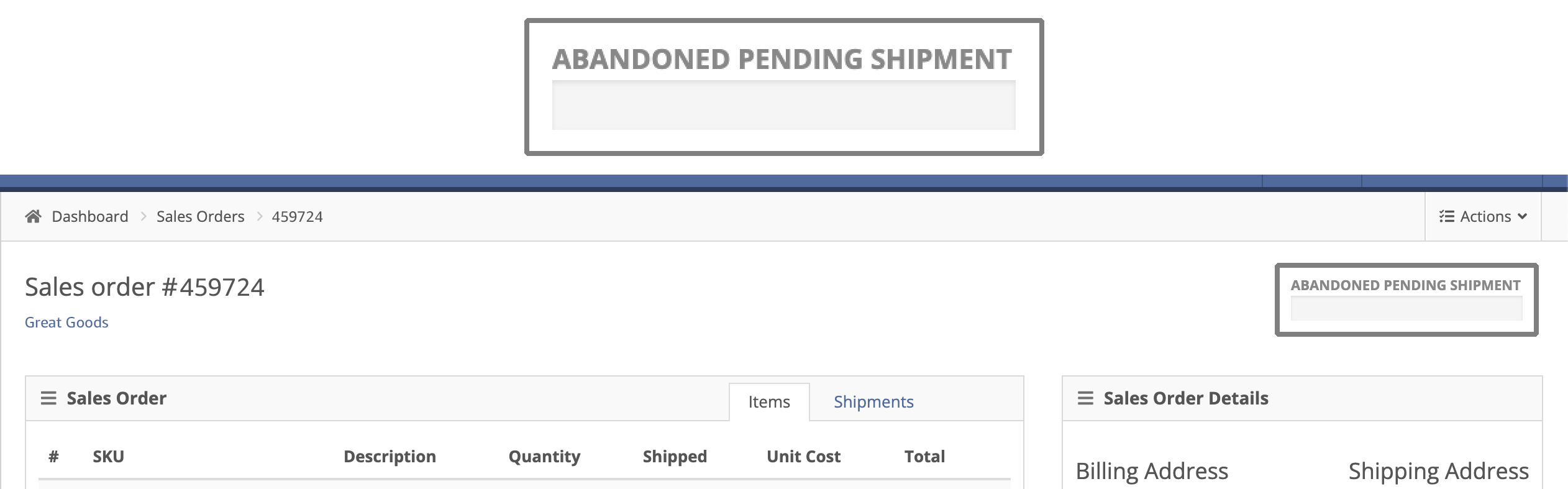Viewport: 1568px width, 489px height.
Task: Select the Items tab
Action: (x=769, y=402)
